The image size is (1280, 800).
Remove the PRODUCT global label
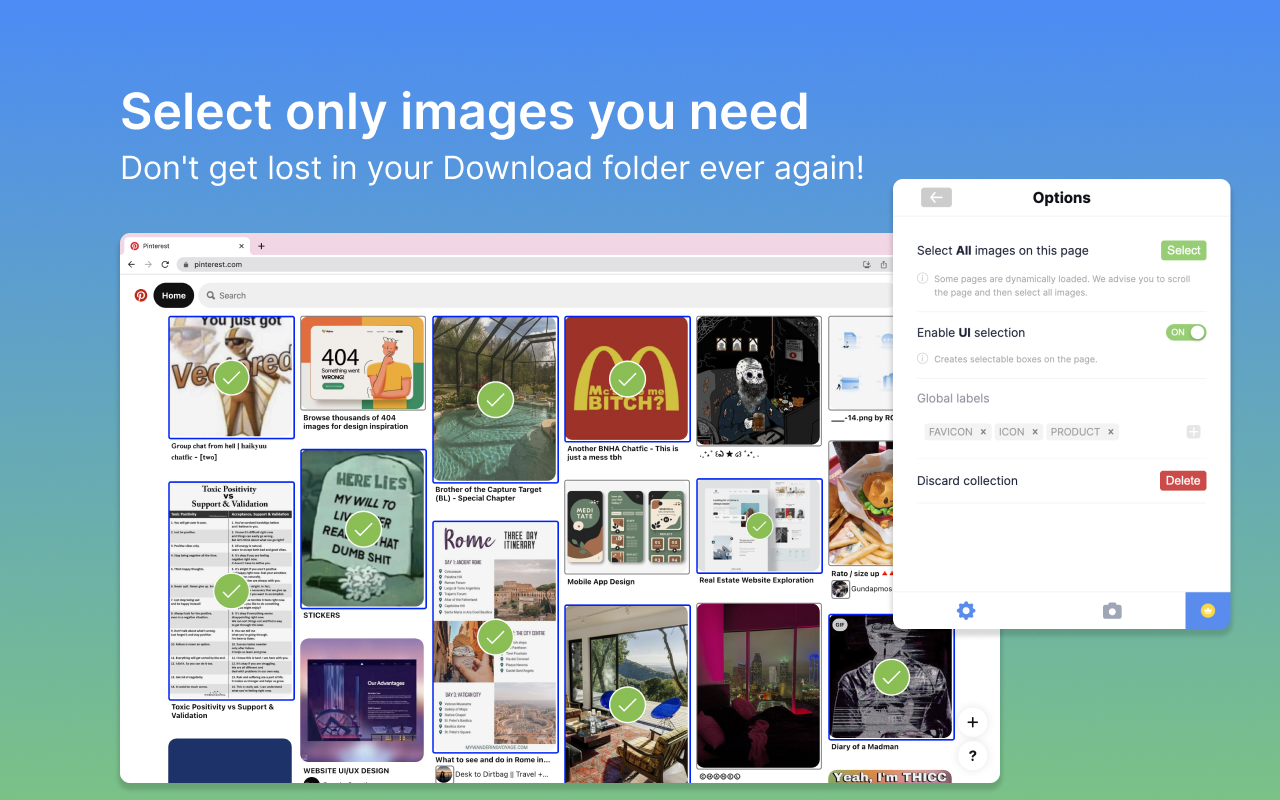[1111, 432]
